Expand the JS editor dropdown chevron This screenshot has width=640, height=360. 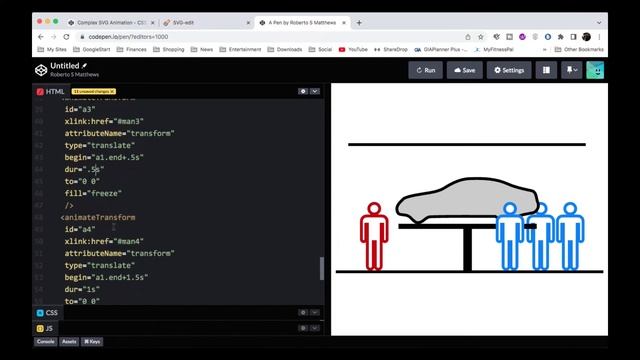[315, 328]
